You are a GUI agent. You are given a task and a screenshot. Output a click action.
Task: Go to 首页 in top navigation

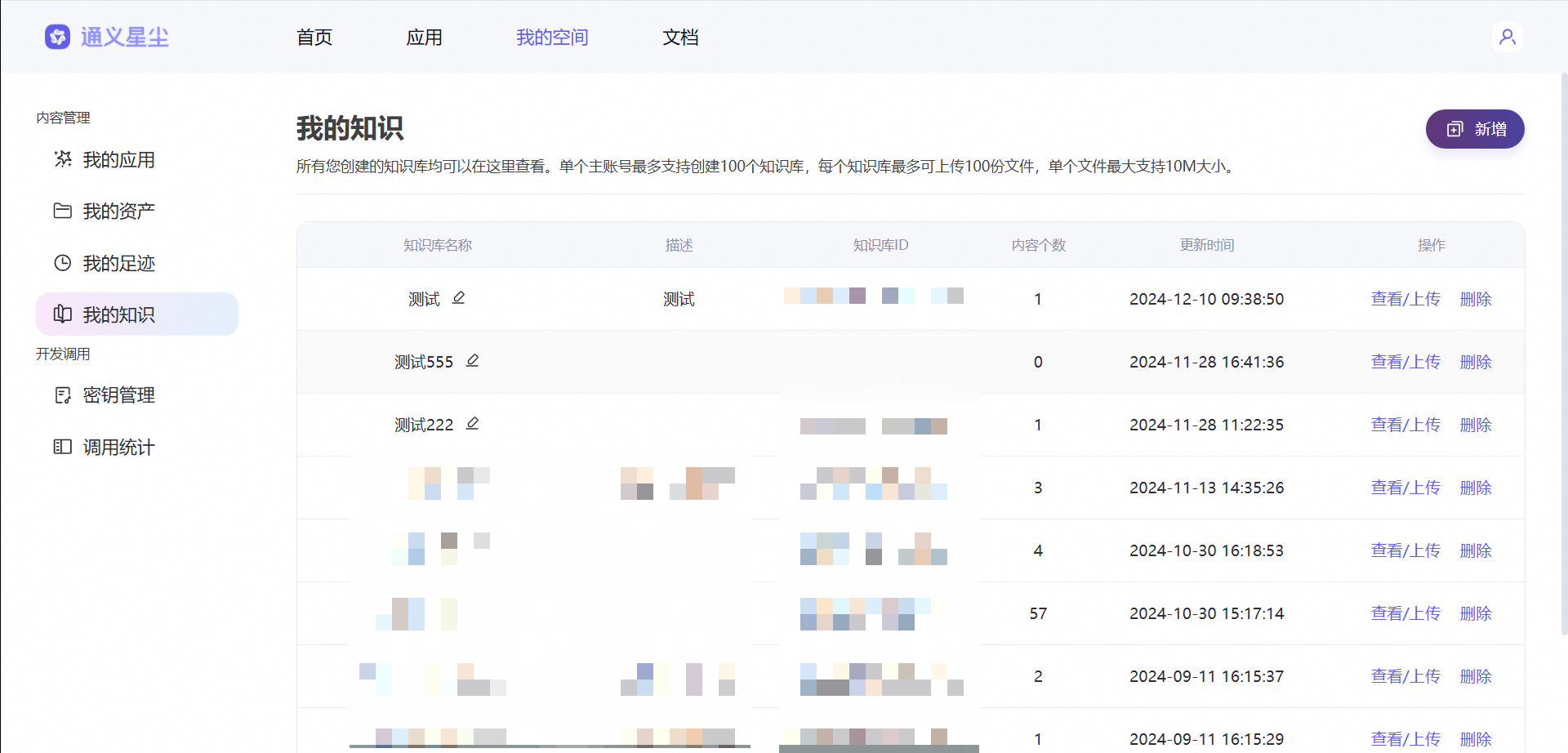(314, 37)
